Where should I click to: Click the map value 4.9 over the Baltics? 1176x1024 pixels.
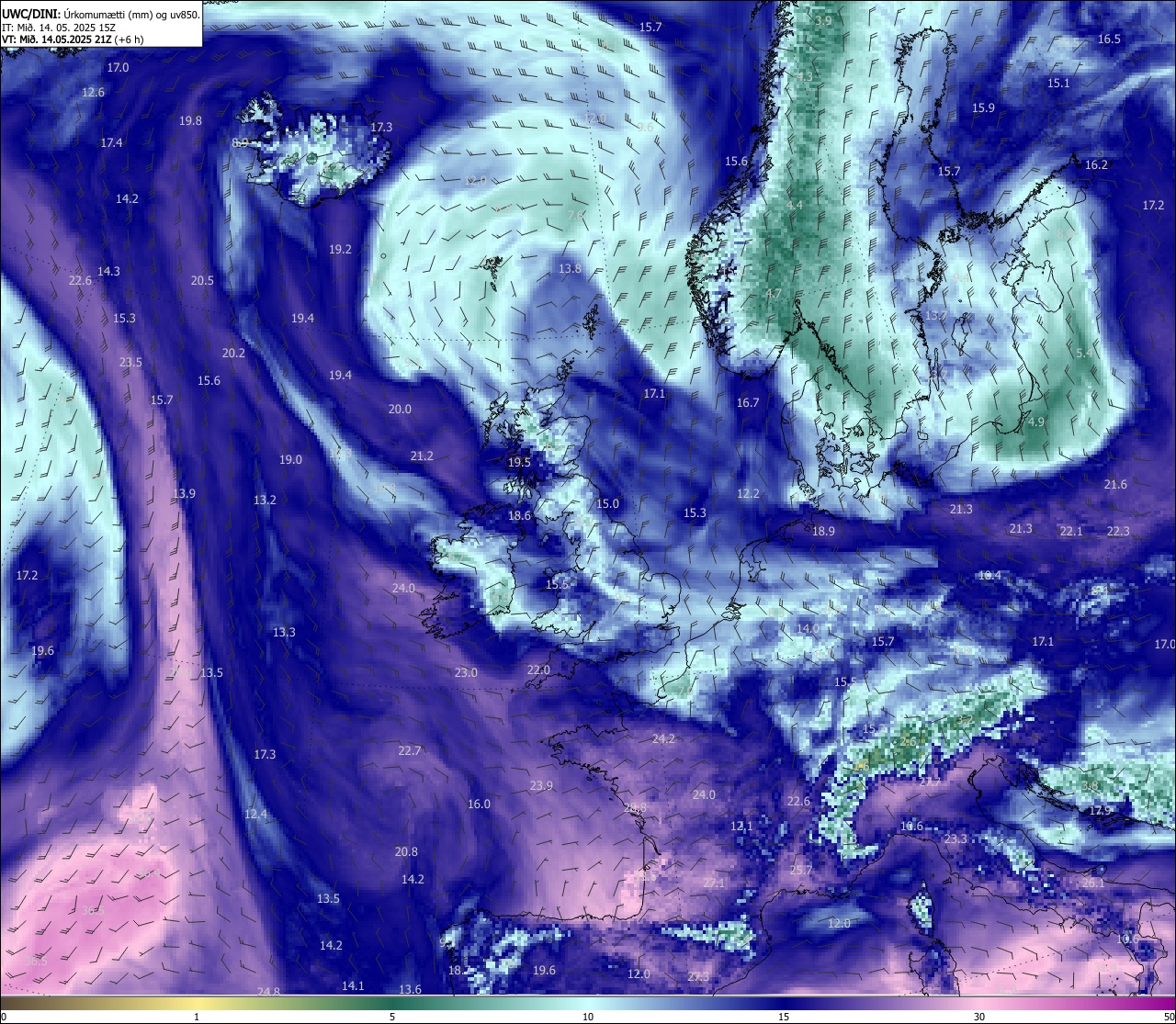(1036, 422)
